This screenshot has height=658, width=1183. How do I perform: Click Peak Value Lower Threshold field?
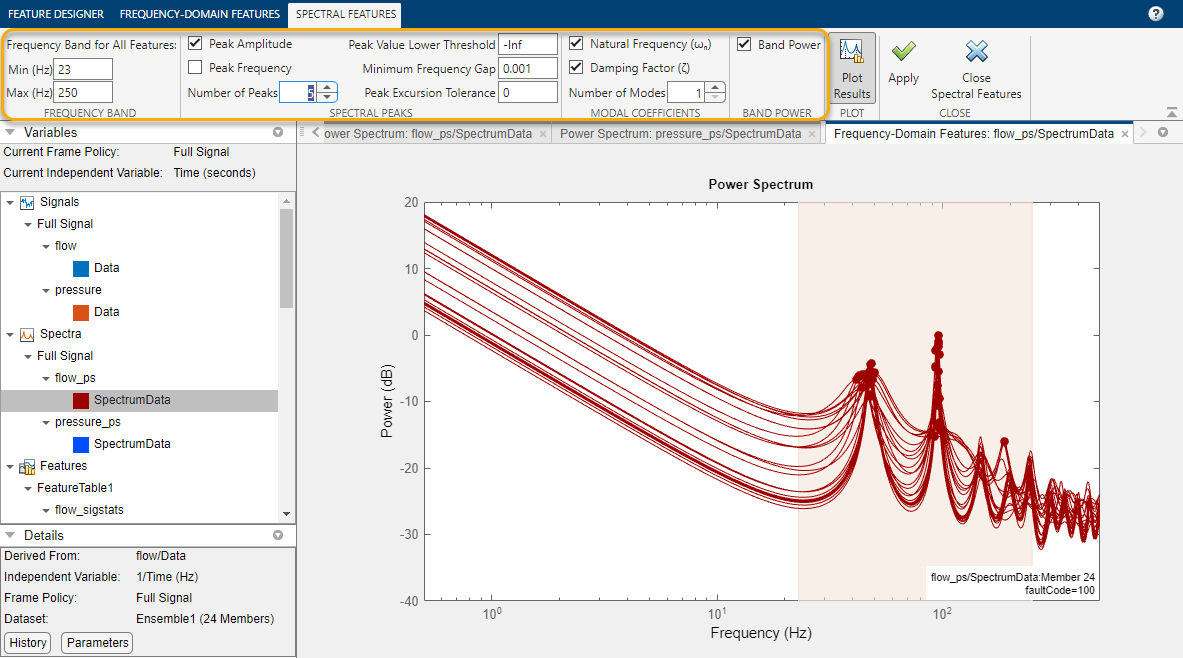point(528,45)
